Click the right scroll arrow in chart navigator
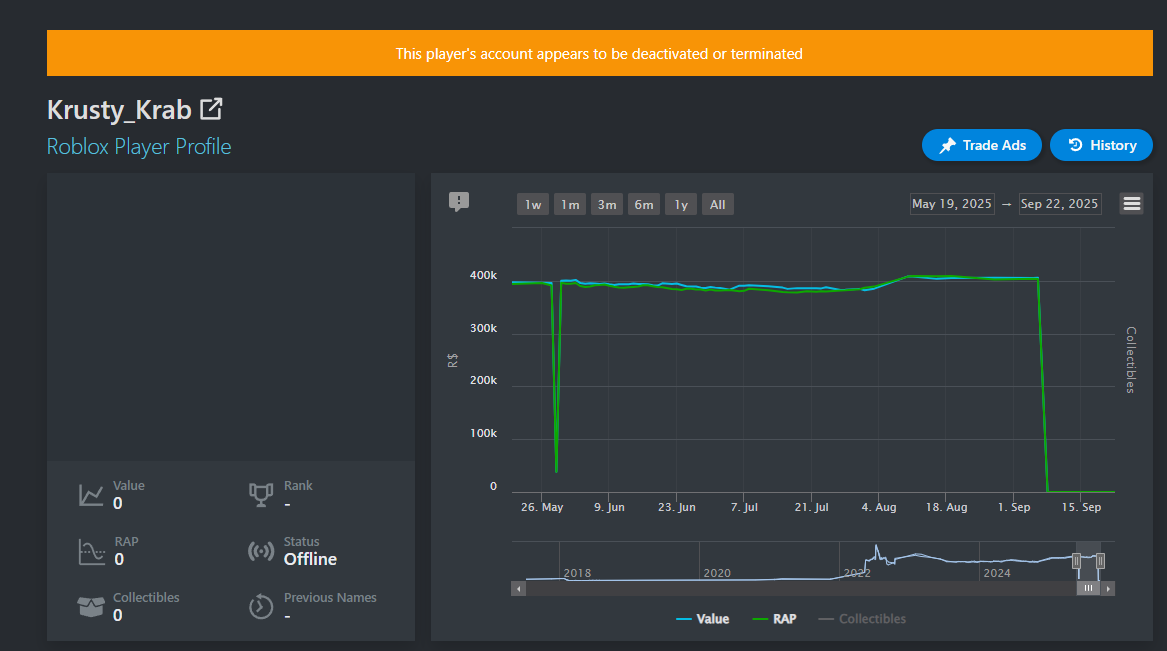 (1108, 589)
